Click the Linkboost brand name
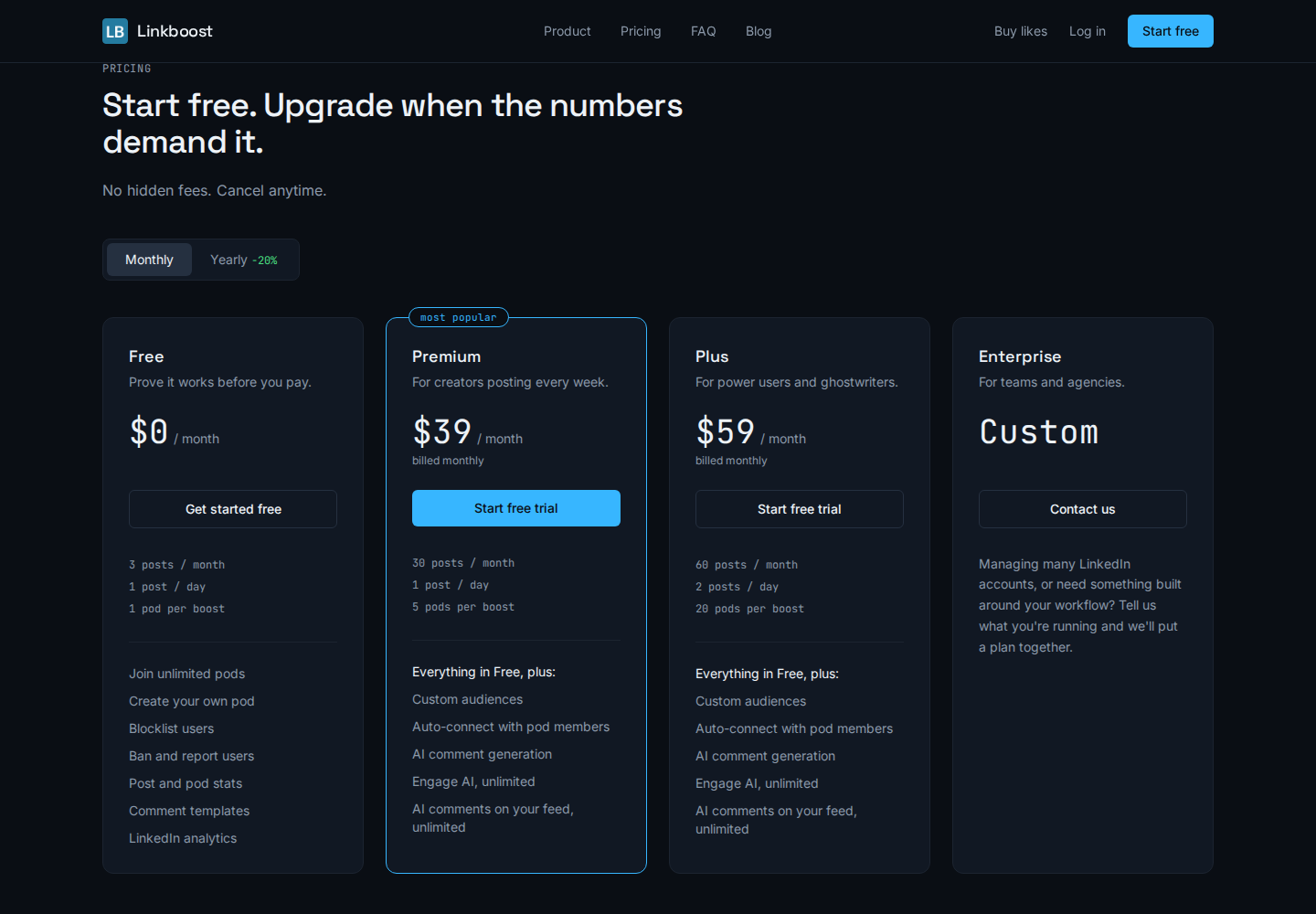 (175, 31)
